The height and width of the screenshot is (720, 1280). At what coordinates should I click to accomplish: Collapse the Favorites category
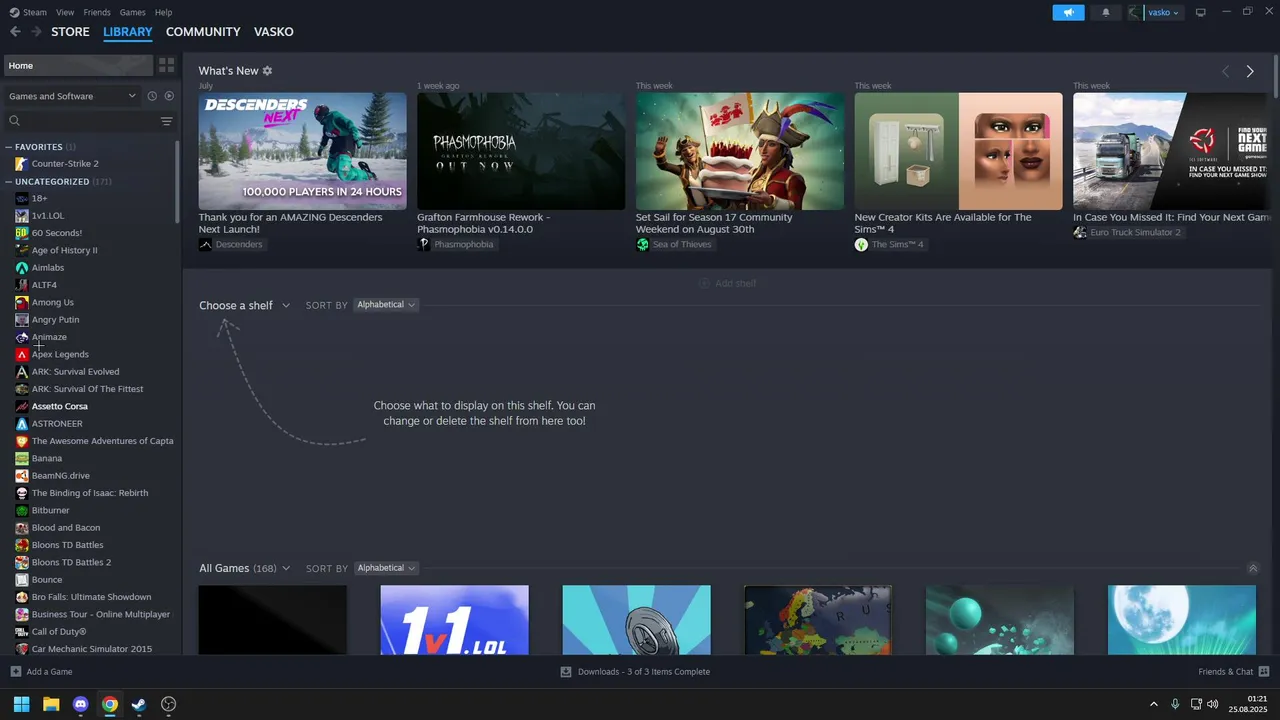click(x=9, y=147)
